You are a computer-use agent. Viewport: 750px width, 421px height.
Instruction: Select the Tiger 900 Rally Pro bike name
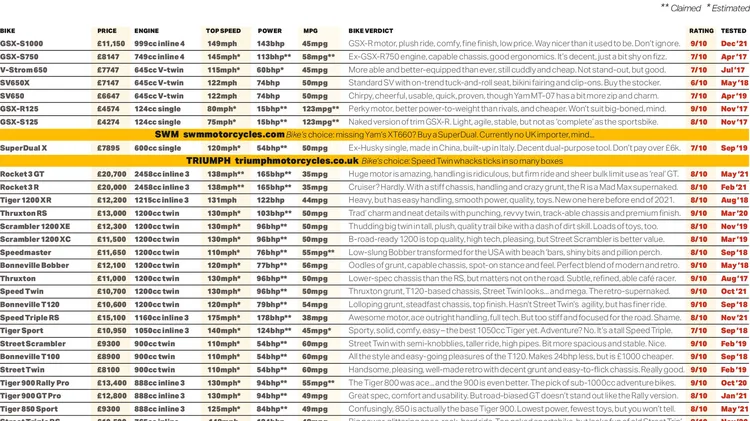click(34, 383)
